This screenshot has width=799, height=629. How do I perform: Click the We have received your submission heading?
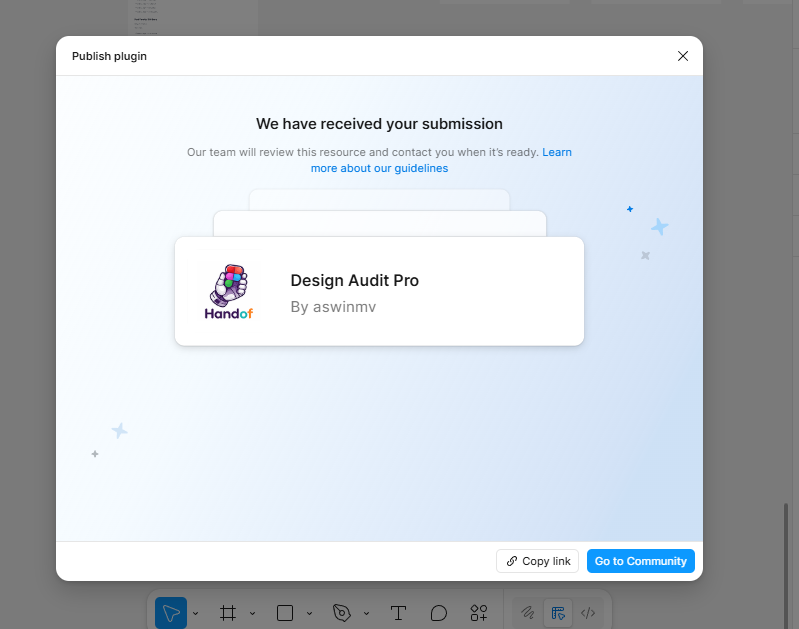[379, 124]
